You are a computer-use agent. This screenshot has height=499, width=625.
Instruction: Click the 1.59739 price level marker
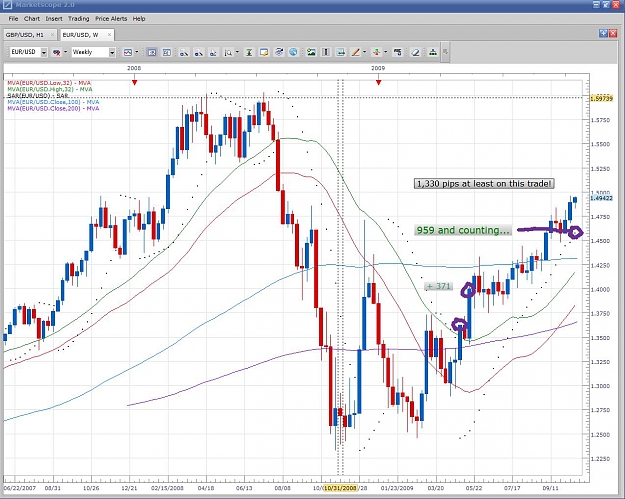click(601, 98)
